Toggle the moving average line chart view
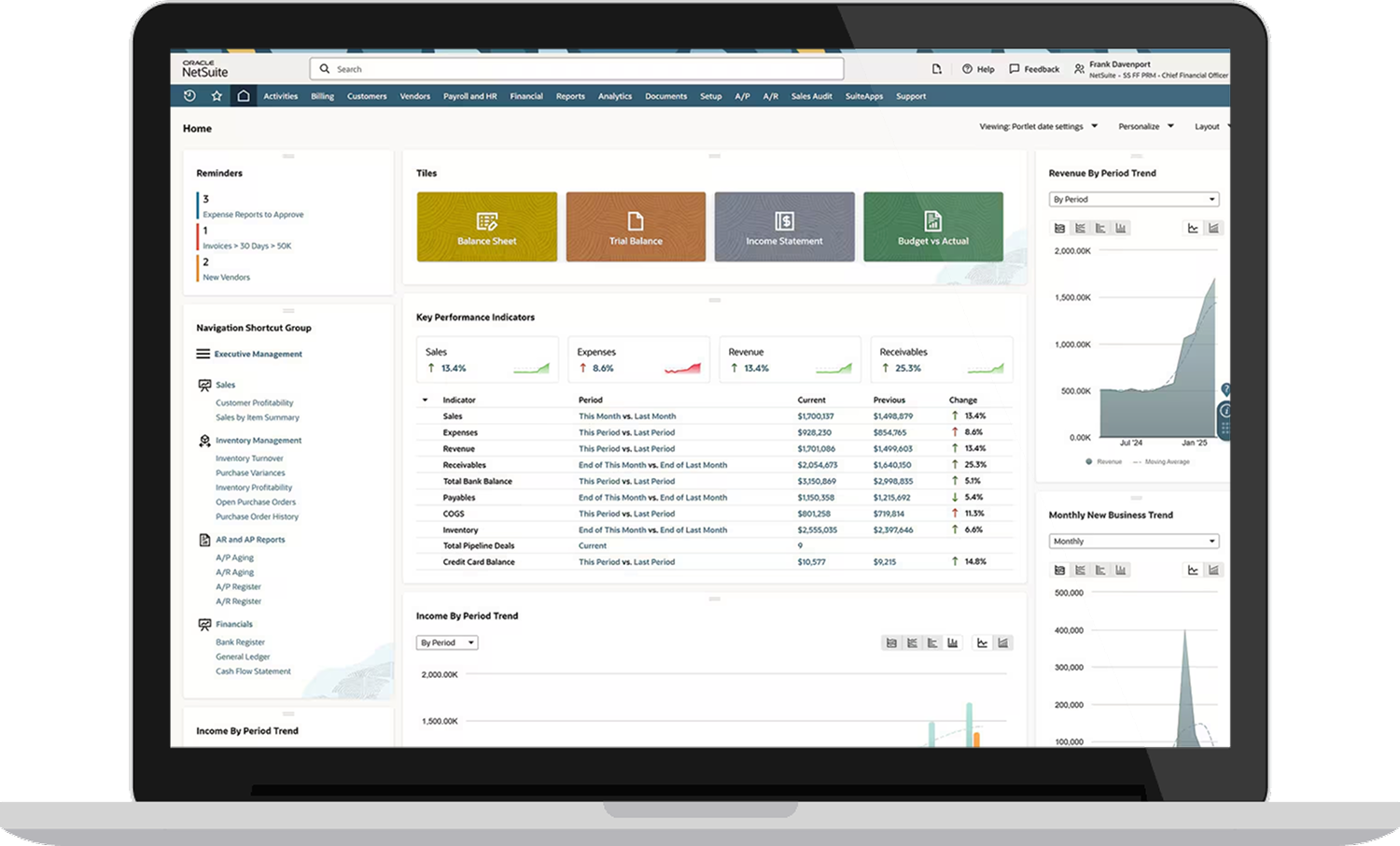The image size is (1400, 846). [x=1192, y=227]
